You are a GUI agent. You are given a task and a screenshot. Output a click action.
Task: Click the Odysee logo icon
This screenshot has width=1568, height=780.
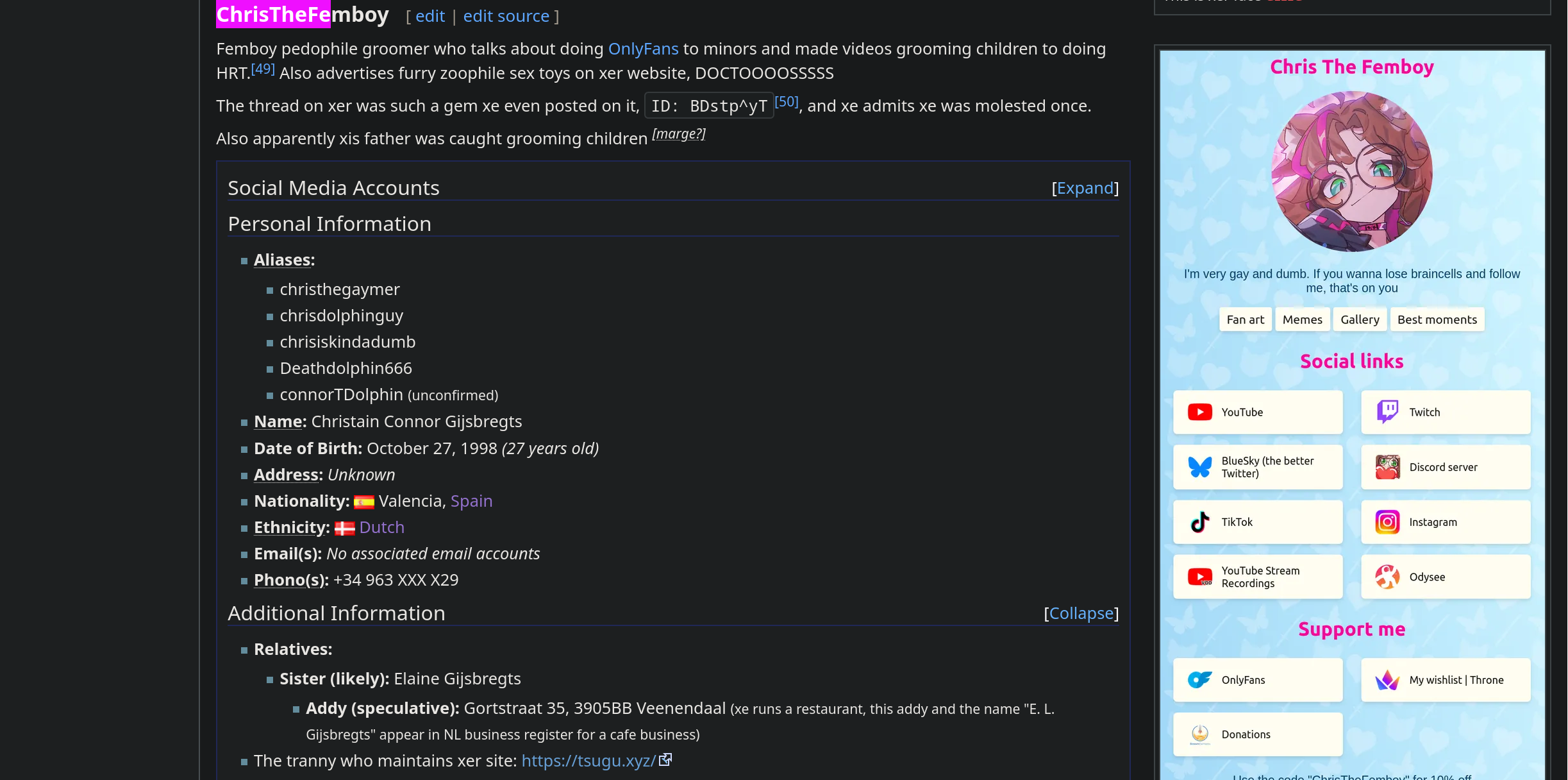(1387, 577)
